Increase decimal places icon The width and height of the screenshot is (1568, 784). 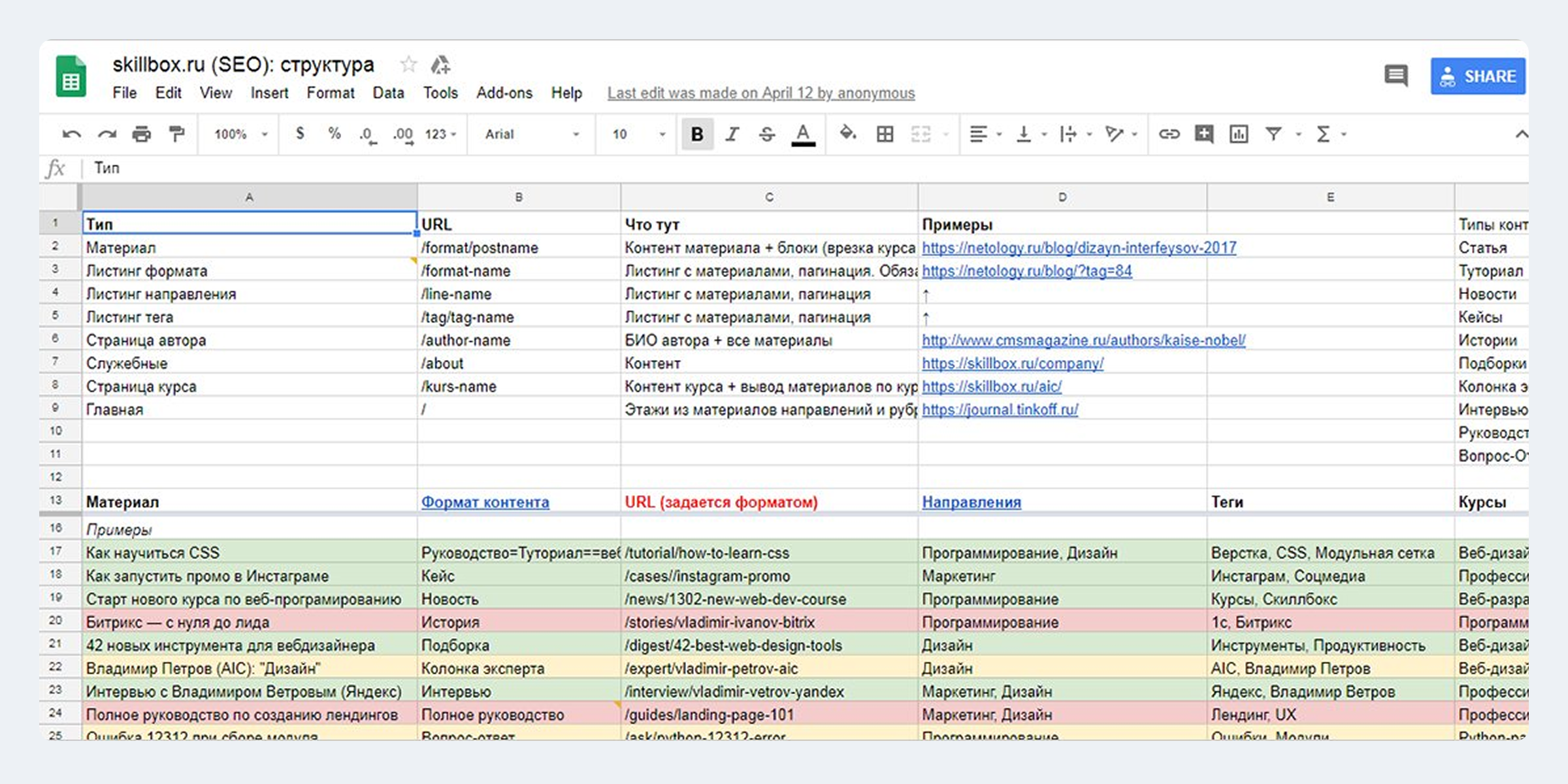tap(403, 135)
